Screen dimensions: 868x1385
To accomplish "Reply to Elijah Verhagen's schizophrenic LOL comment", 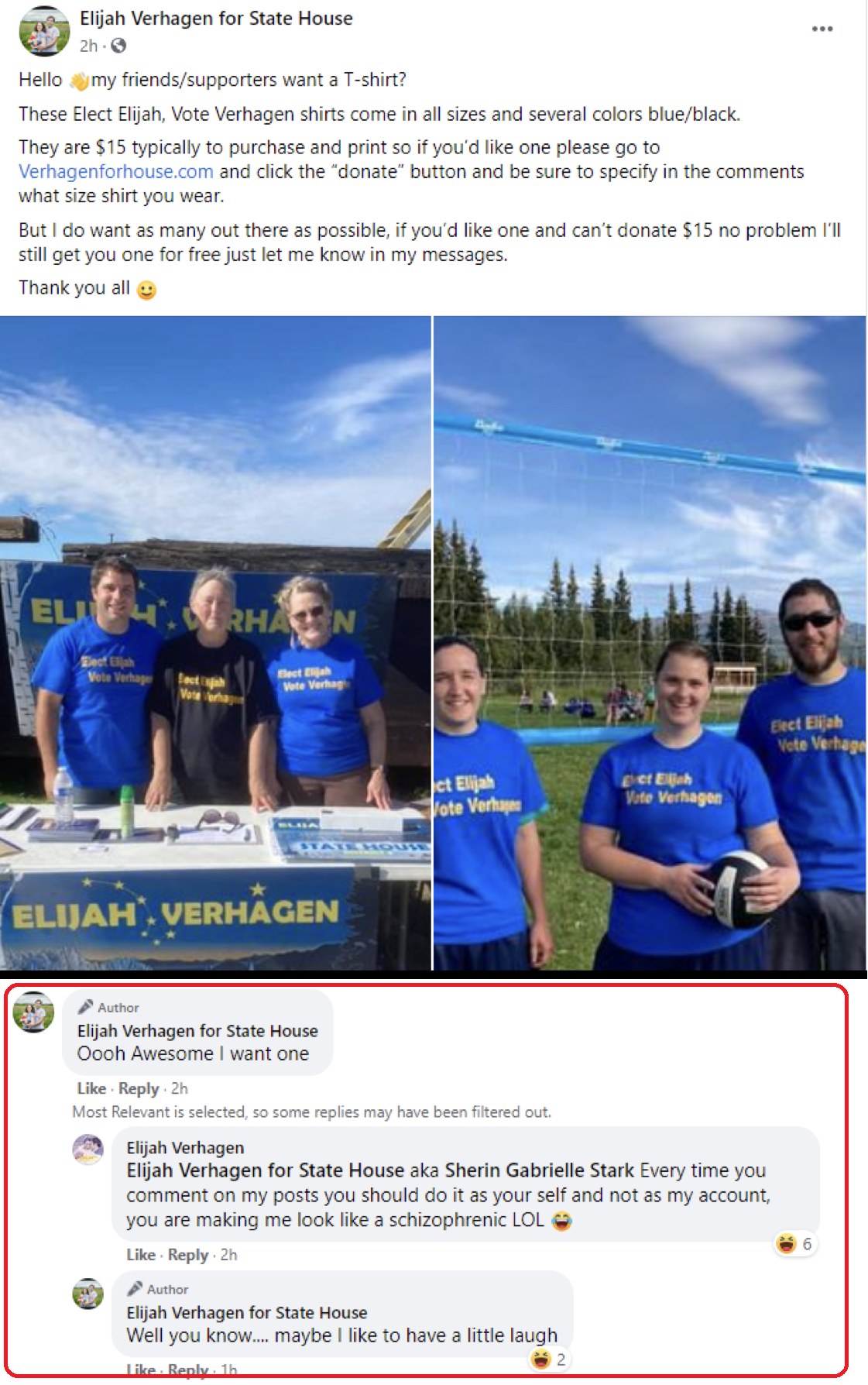I will coord(188,1255).
